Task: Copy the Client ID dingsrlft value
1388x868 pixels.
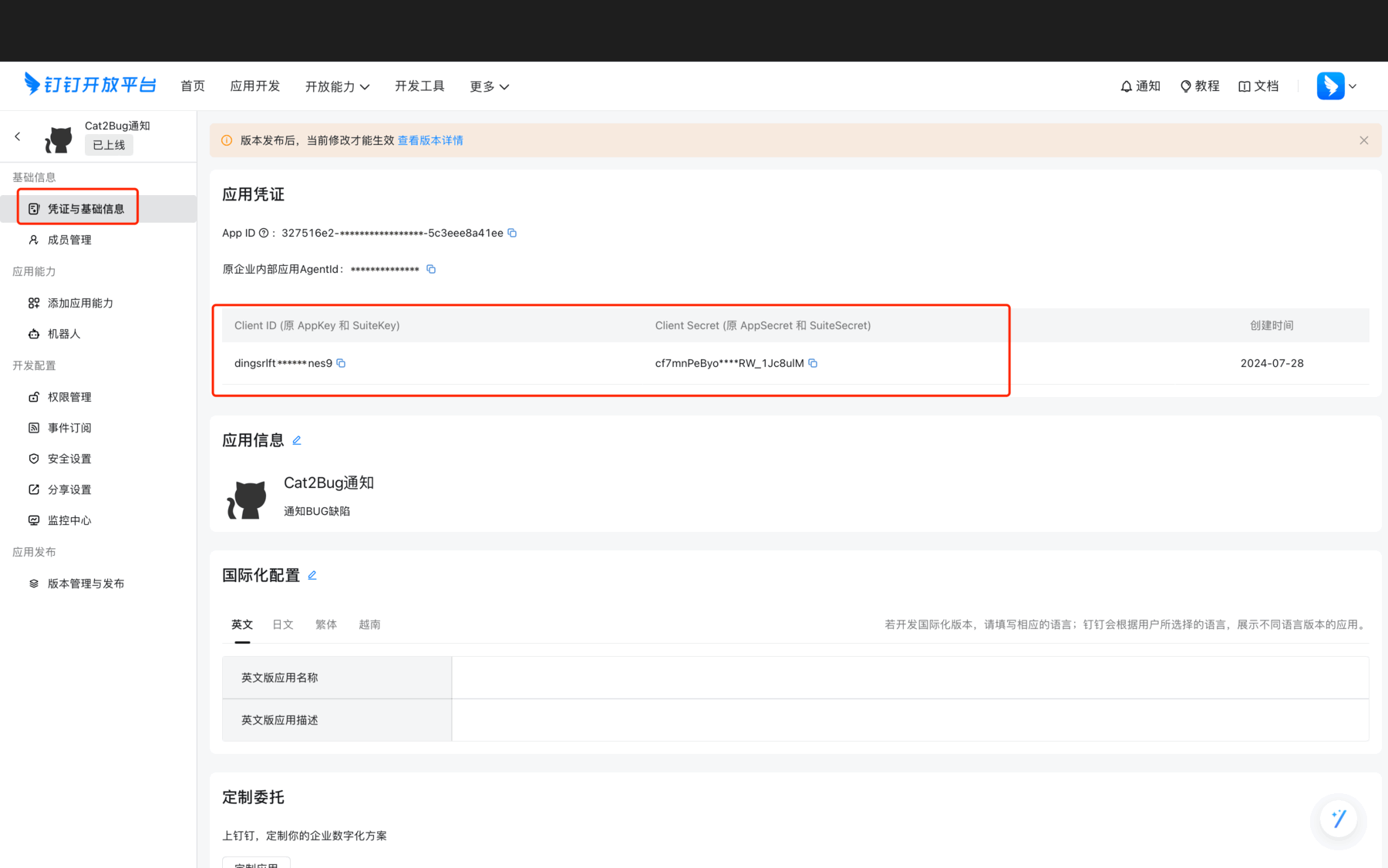Action: pyautogui.click(x=341, y=363)
